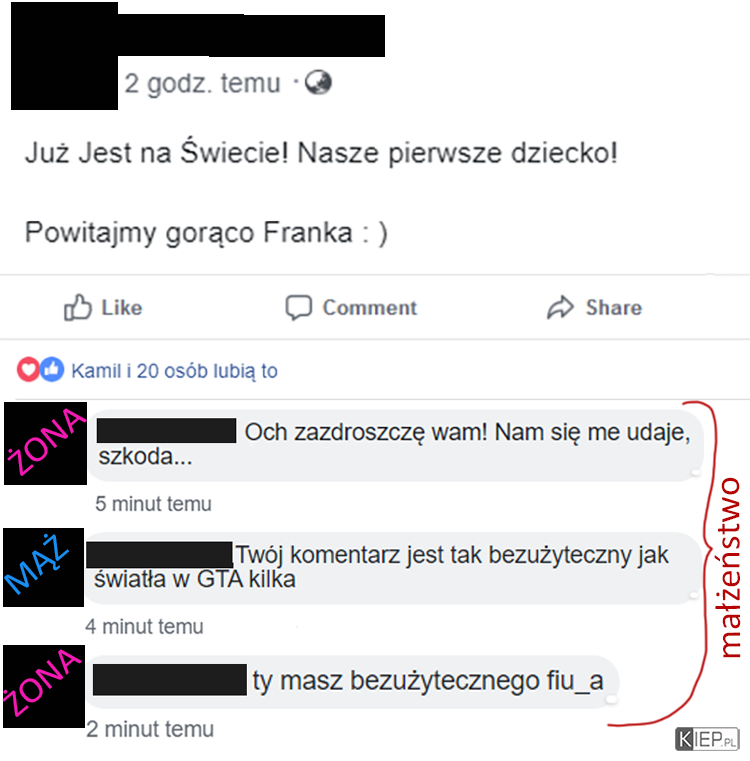750x761 pixels.
Task: Click the globe public privacy icon
Action: [318, 83]
